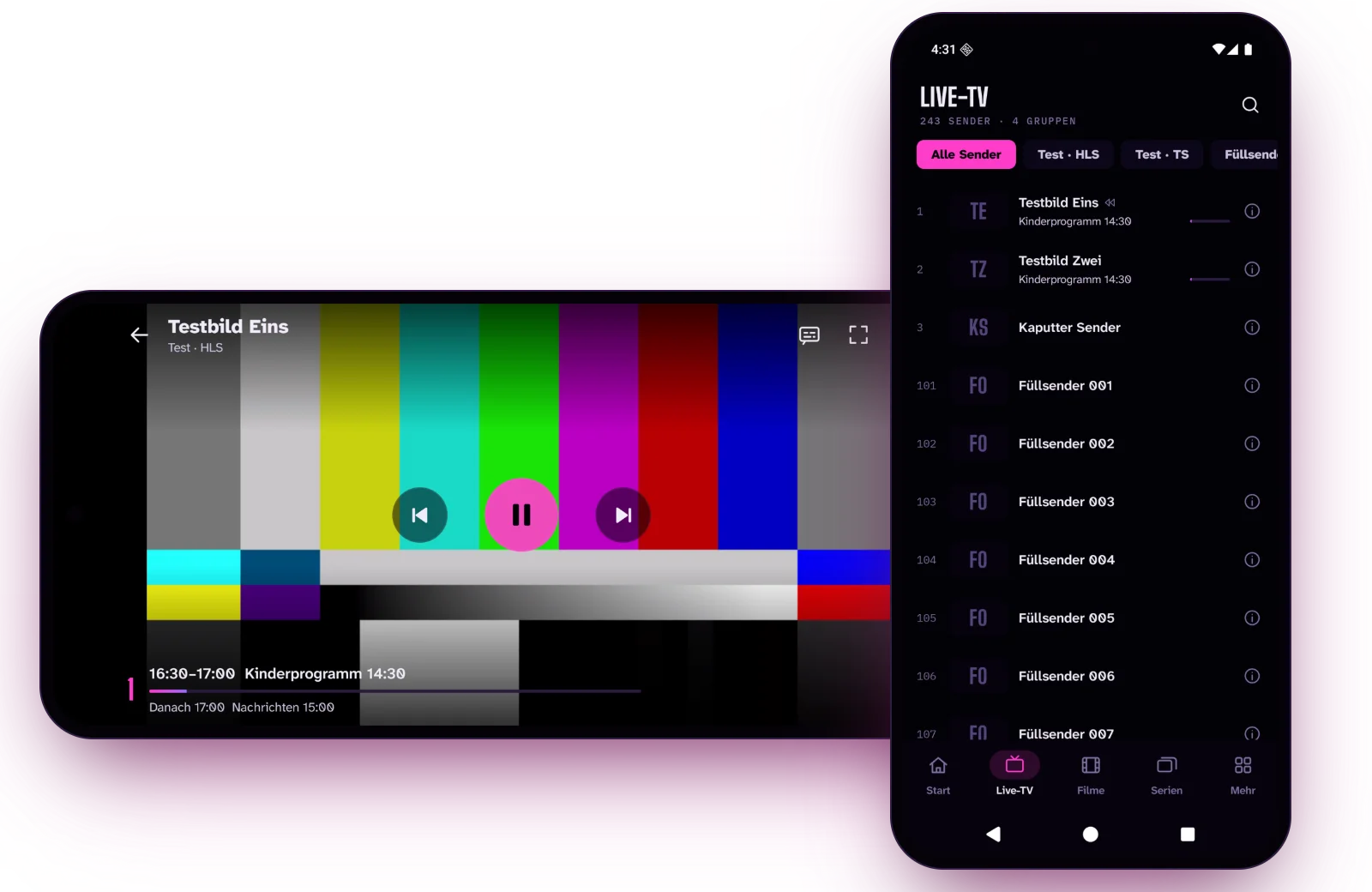Screen dimensions: 1372x892
Task: Click the Kinderprogramm progress bar in player
Action: (x=394, y=690)
